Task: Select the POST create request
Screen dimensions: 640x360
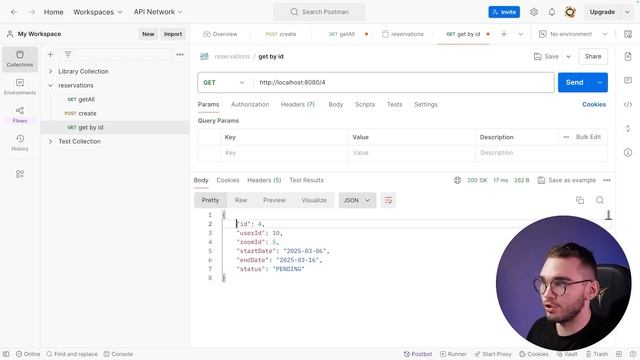Action: [x=114, y=113]
